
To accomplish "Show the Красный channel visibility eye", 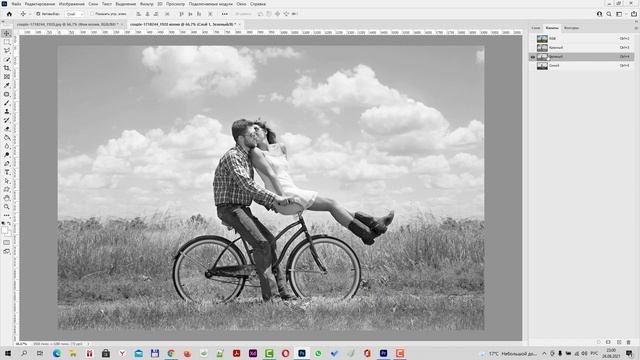I will (532, 48).
